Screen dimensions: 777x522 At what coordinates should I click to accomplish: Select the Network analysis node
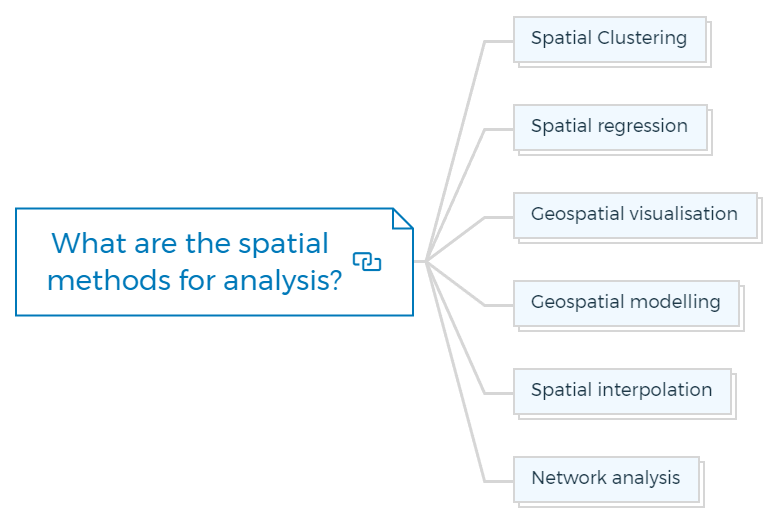[607, 479]
